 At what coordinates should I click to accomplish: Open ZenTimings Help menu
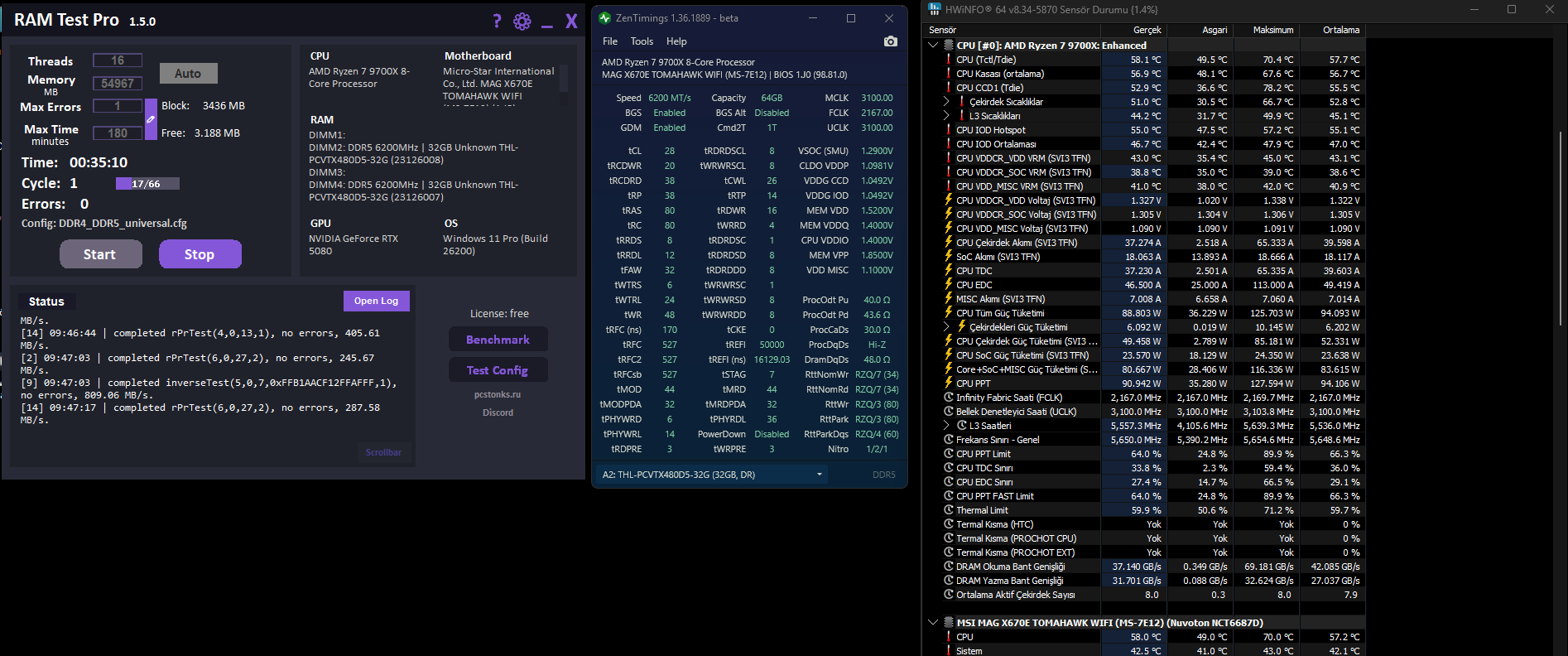click(676, 41)
